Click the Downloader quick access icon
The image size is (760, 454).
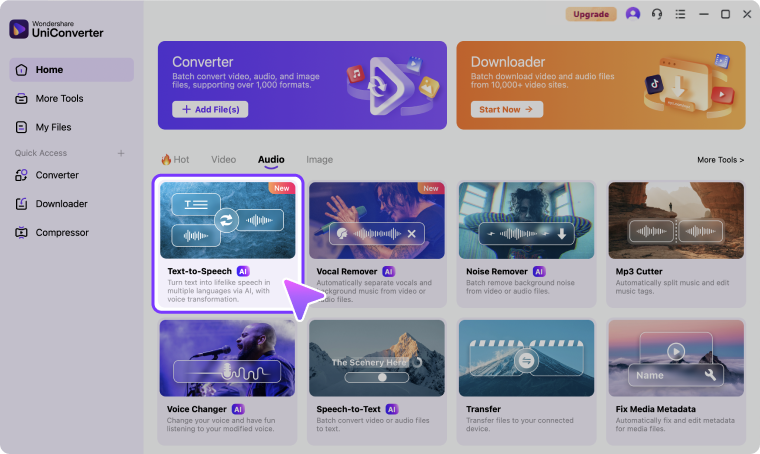click(x=21, y=204)
